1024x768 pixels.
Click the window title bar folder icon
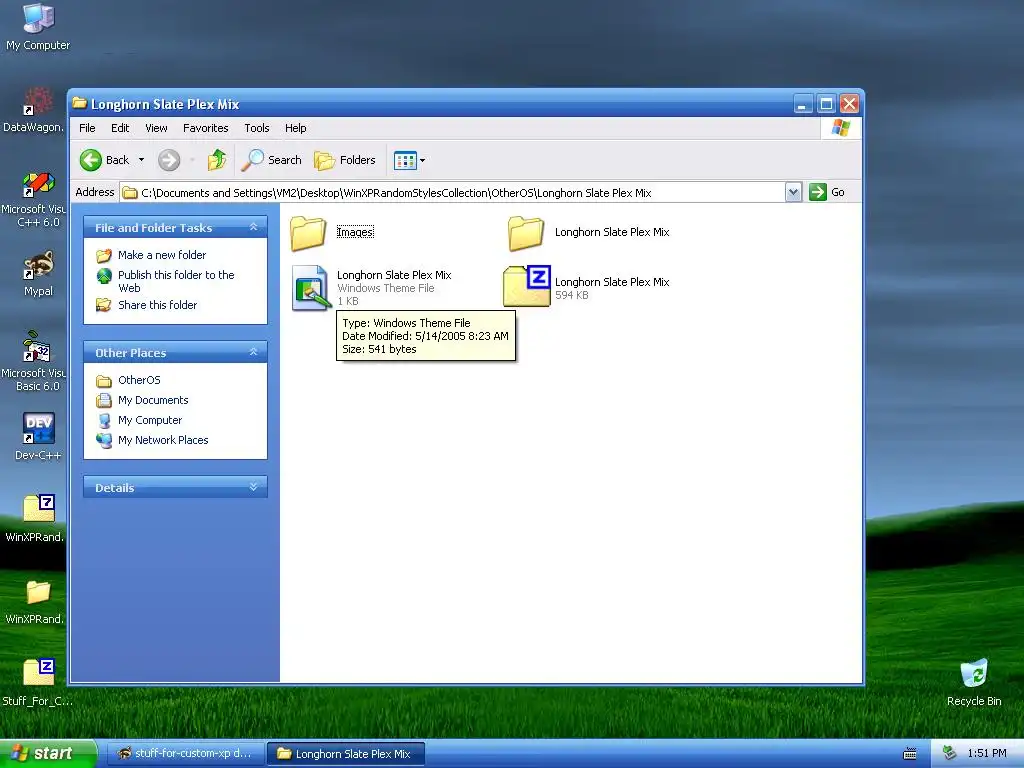pyautogui.click(x=80, y=103)
